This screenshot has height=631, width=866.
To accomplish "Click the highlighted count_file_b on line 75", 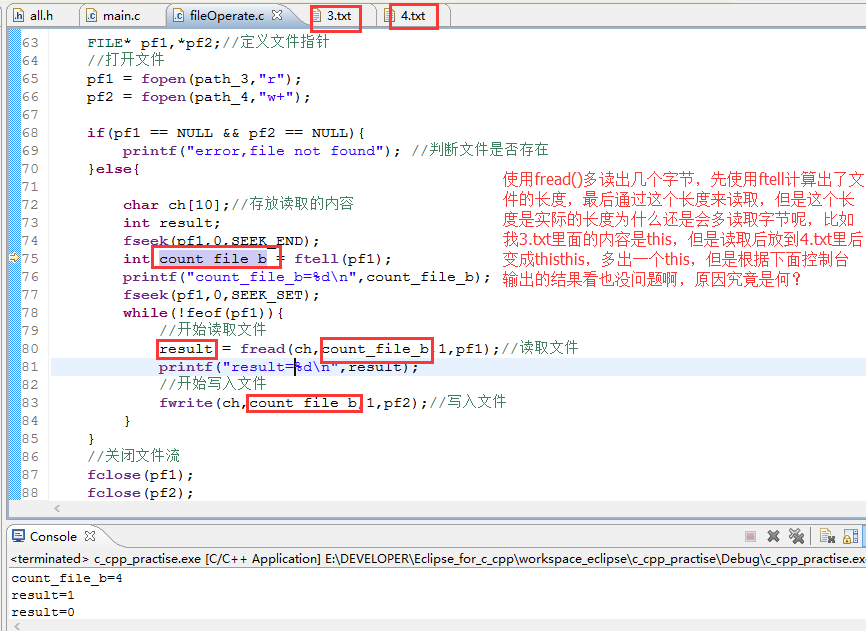I will [x=213, y=258].
